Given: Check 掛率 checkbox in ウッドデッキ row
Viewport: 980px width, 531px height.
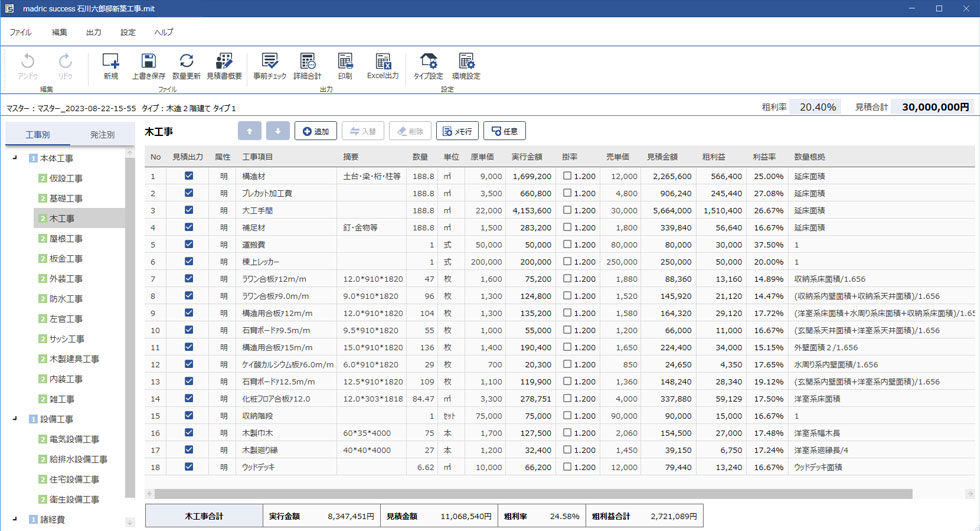Looking at the screenshot, I should 567,467.
